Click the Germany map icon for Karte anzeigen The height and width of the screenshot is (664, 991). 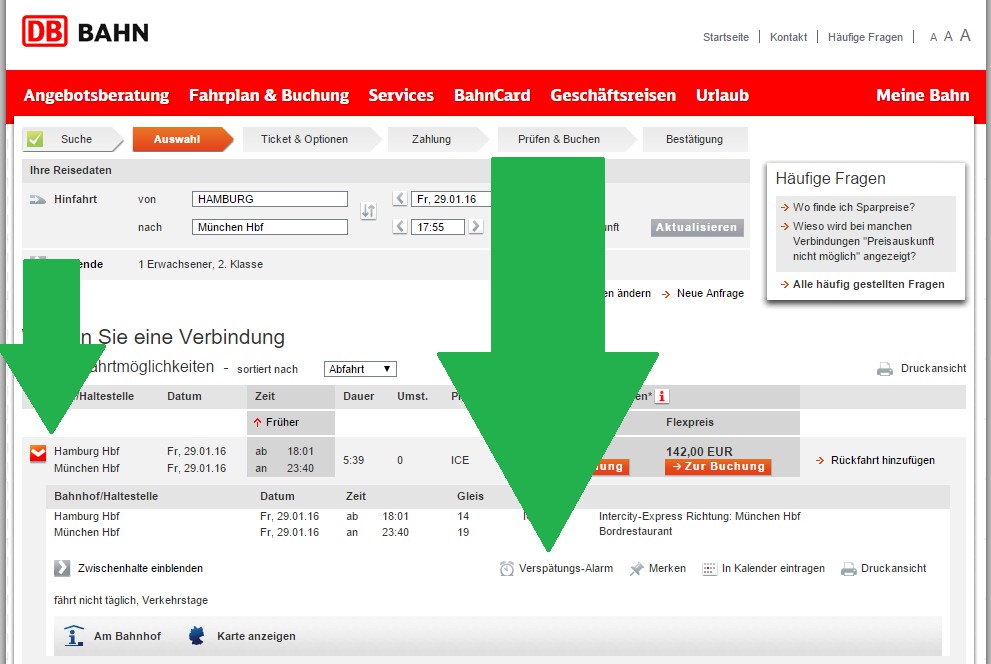click(x=197, y=636)
